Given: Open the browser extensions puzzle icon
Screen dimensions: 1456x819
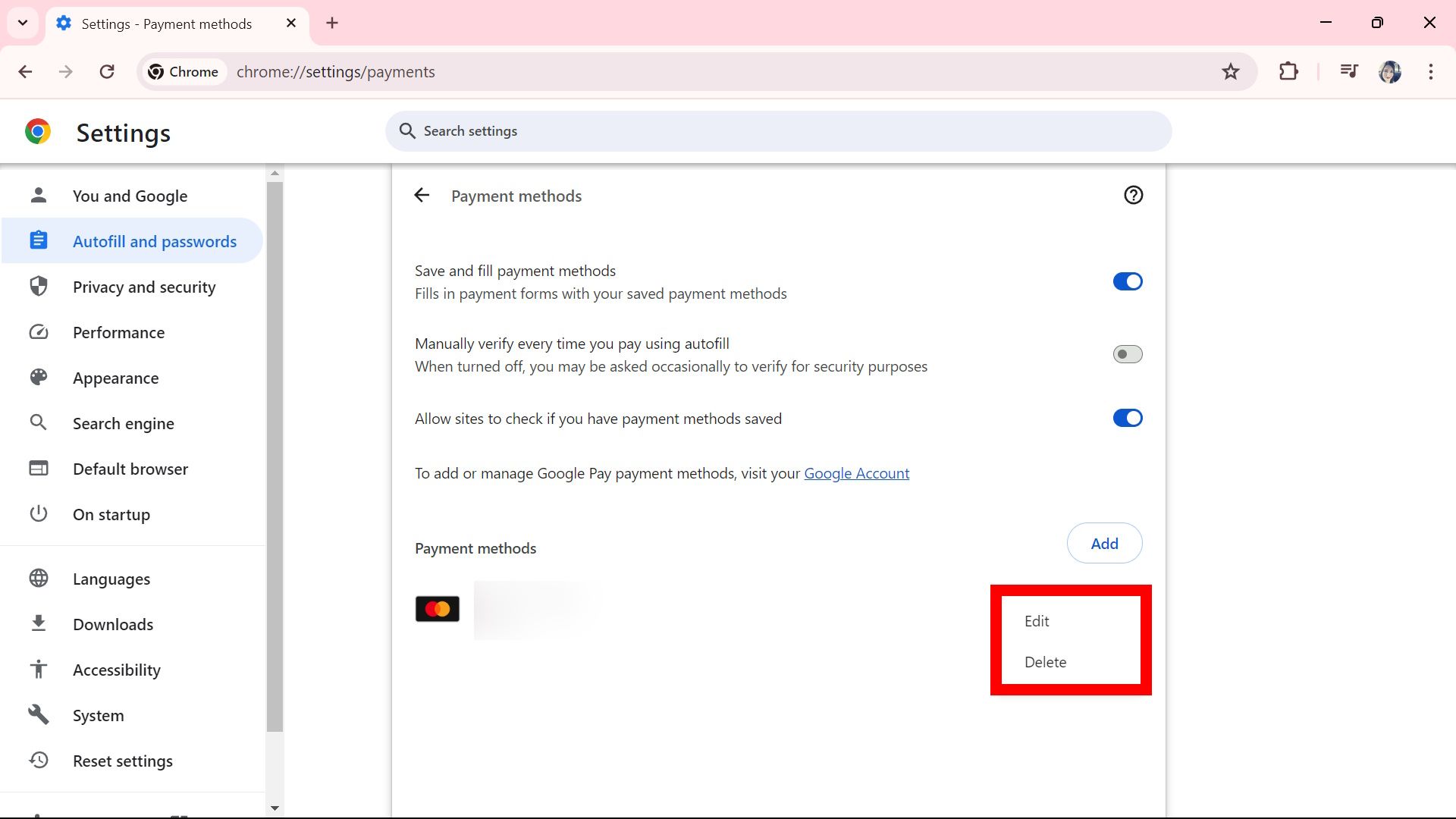Looking at the screenshot, I should tap(1289, 71).
